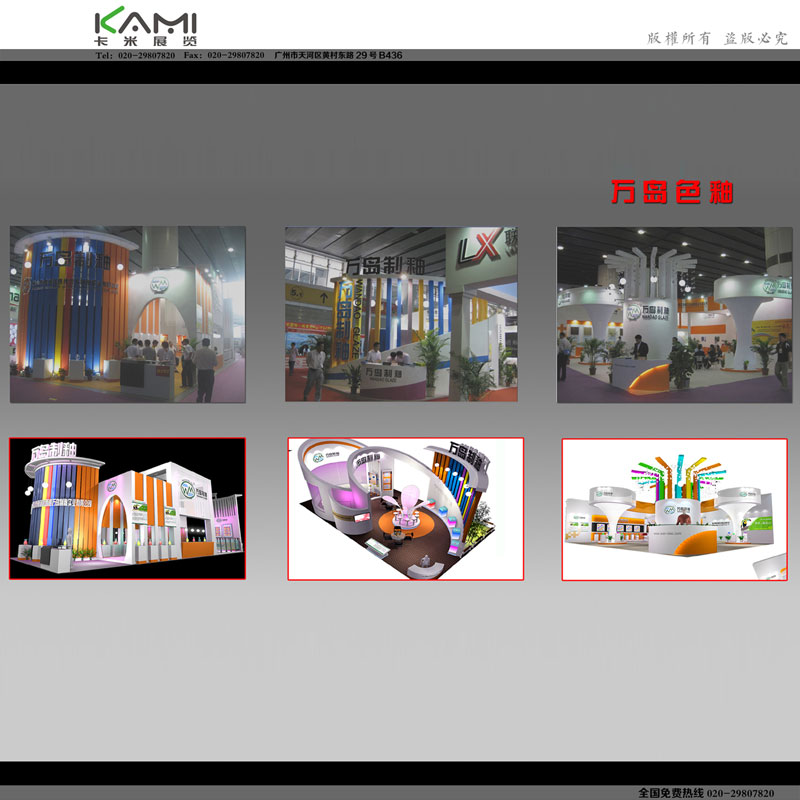Click the 版权所有 盗版必究 copyright notice
Image resolution: width=800 pixels, height=800 pixels.
click(718, 38)
